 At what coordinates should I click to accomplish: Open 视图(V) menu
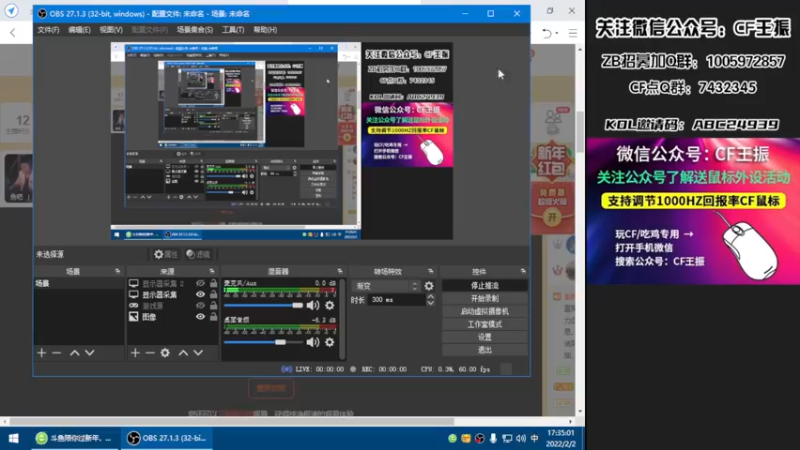(x=111, y=30)
